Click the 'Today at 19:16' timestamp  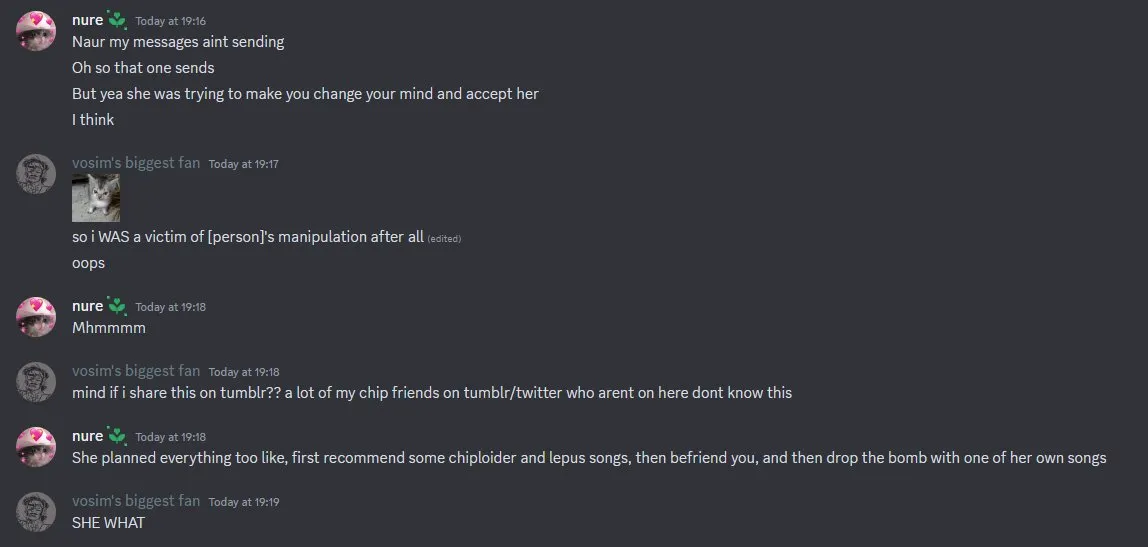point(171,21)
